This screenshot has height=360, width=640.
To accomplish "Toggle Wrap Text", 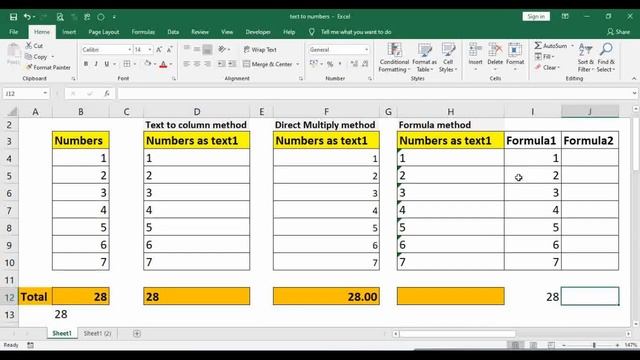I will pyautogui.click(x=260, y=49).
